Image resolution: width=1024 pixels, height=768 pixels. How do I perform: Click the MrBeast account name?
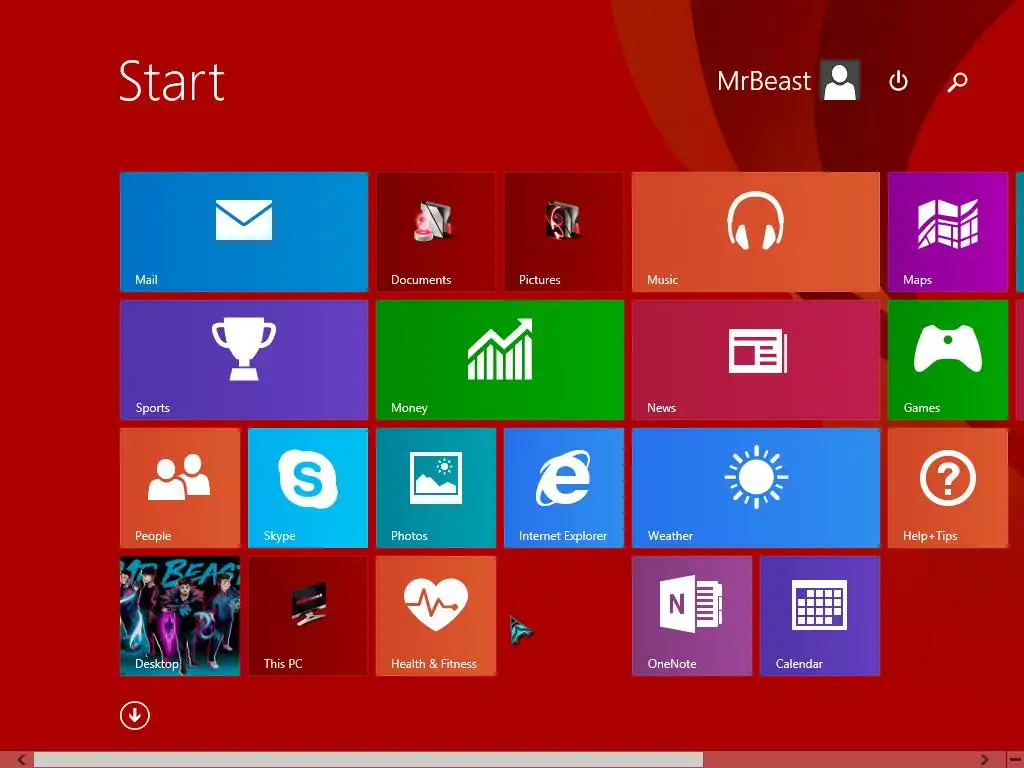click(763, 81)
